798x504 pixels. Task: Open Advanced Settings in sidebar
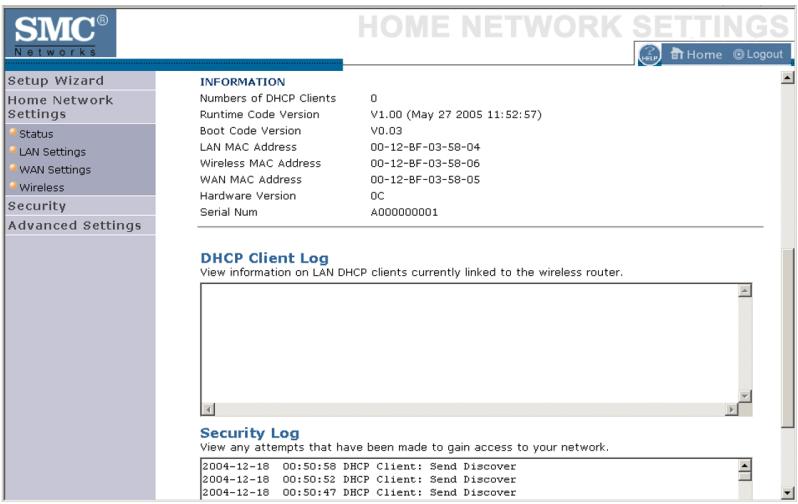point(74,226)
